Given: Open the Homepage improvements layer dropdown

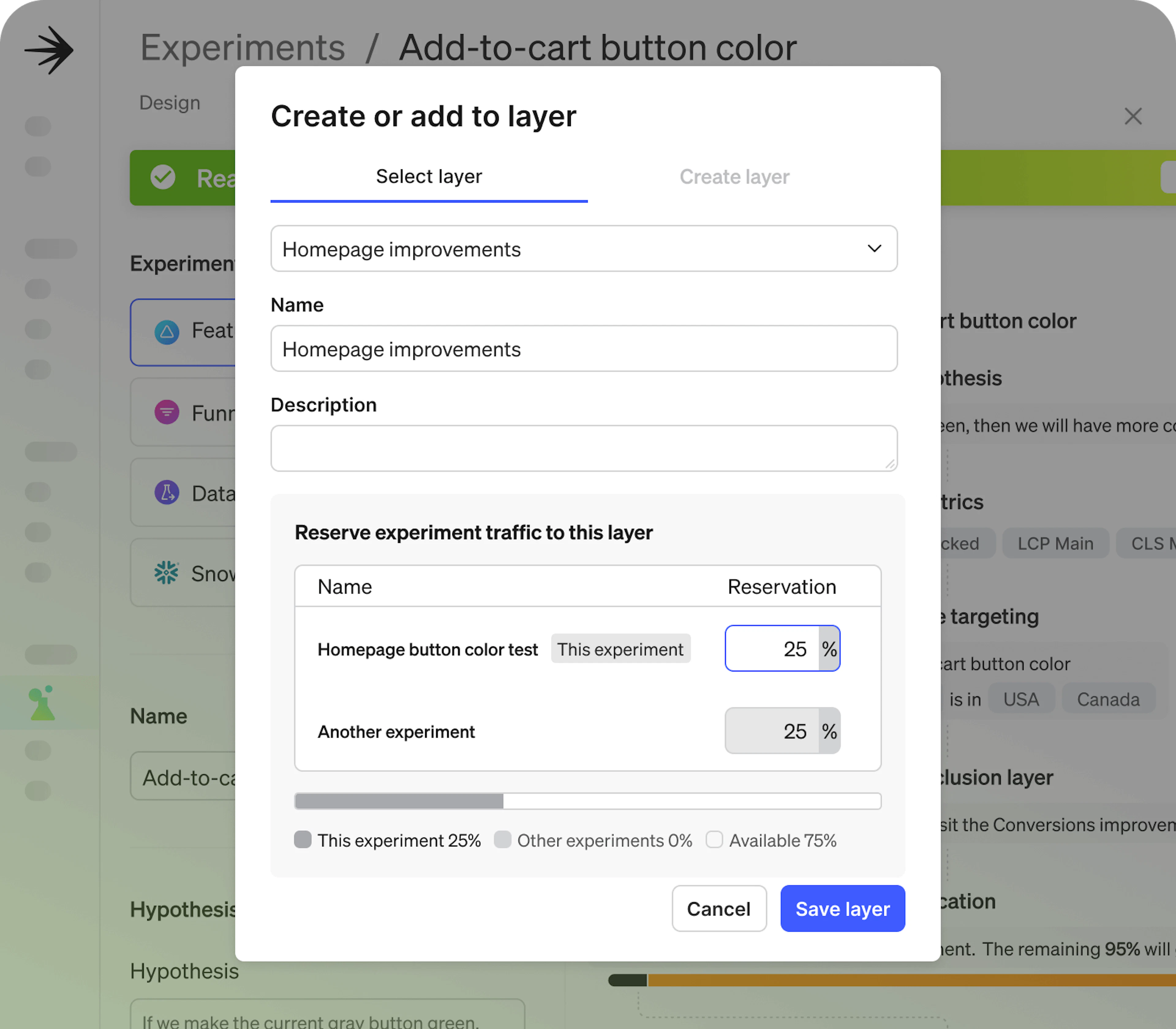Looking at the screenshot, I should (x=574, y=249).
